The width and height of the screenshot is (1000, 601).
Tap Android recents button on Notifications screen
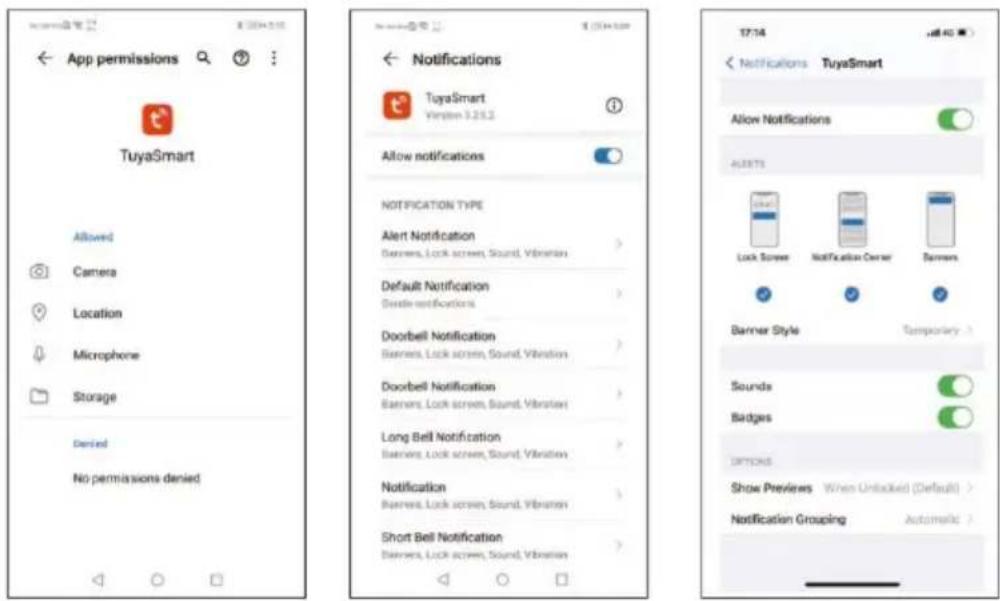click(561, 579)
